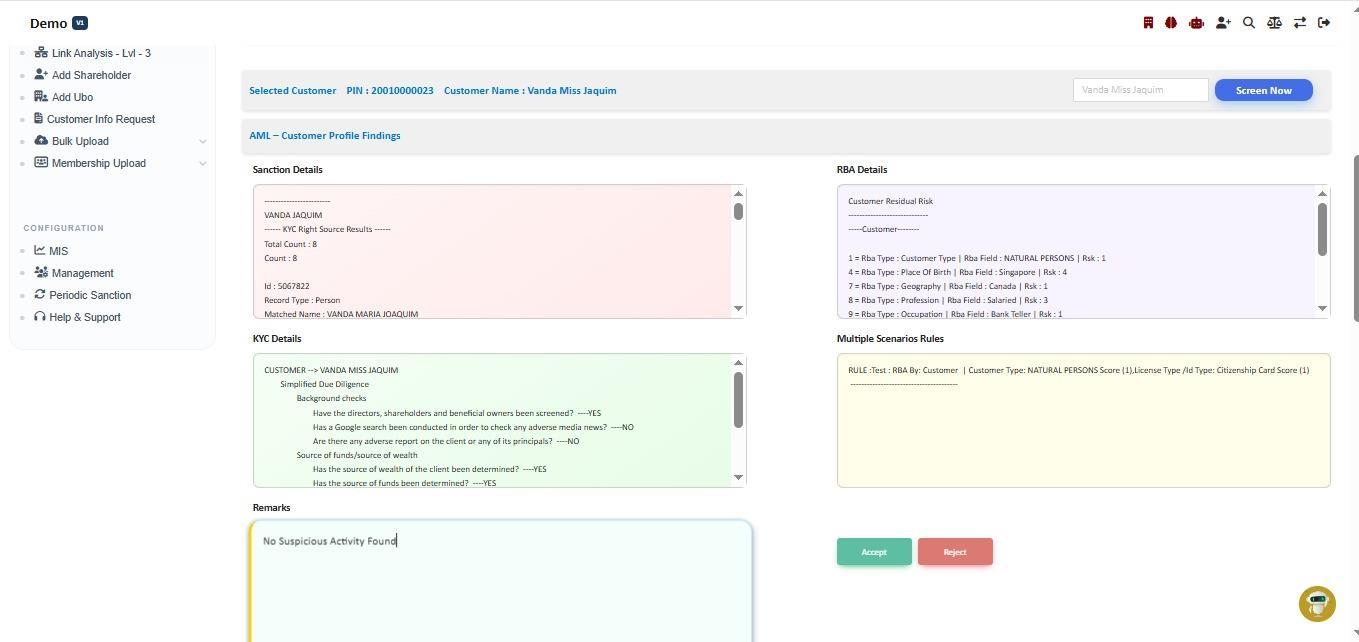Click the 'Total Count : 8' line

coord(290,244)
